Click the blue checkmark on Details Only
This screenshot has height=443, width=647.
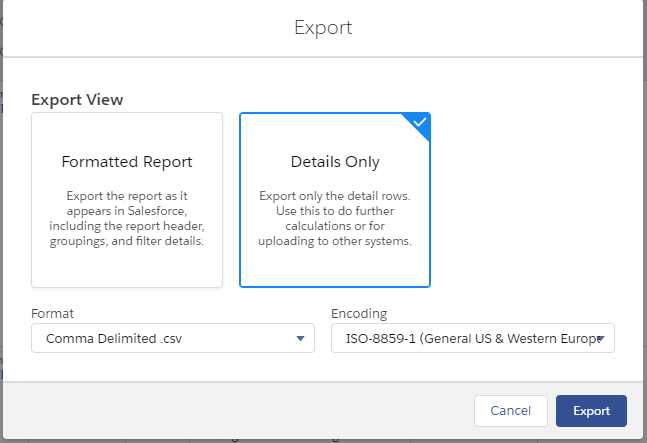coord(420,123)
